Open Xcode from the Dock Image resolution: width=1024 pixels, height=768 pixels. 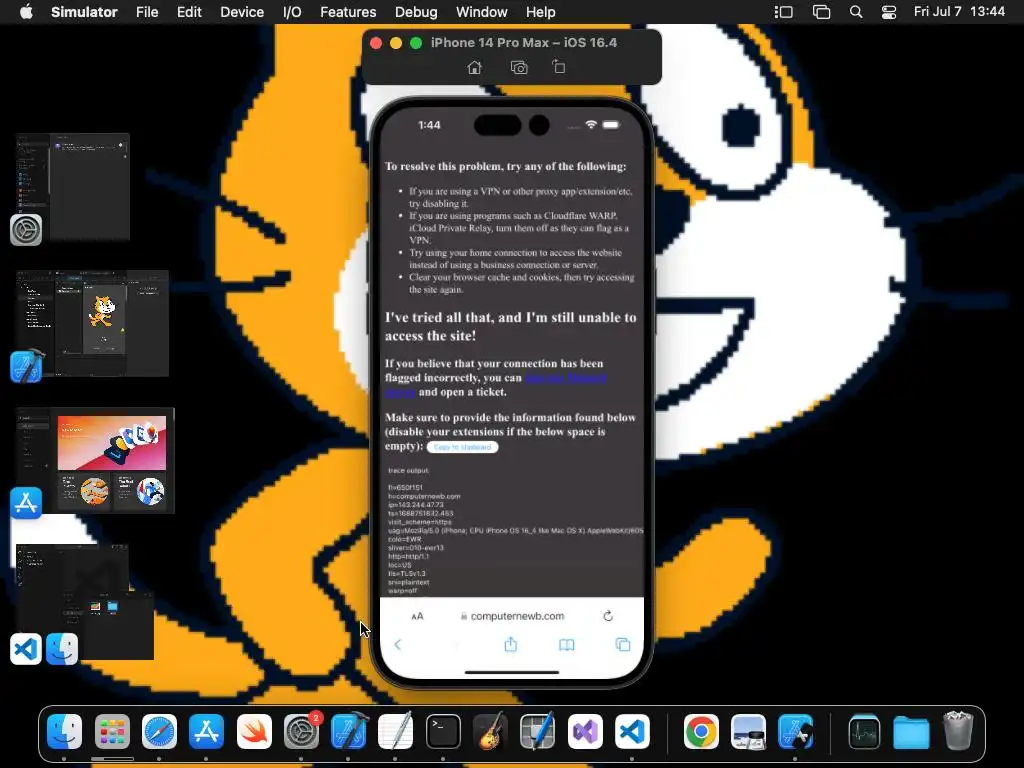coord(349,731)
